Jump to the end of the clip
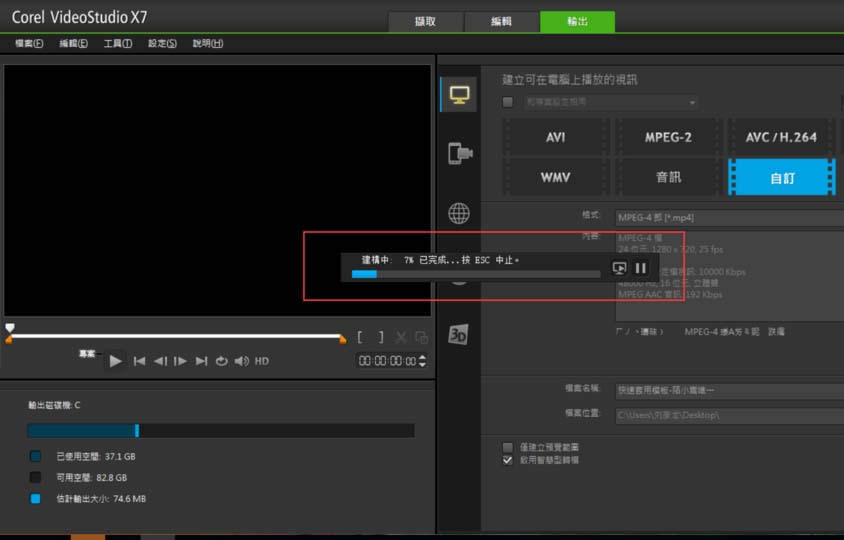Screen dimensions: 844x540 coord(201,361)
